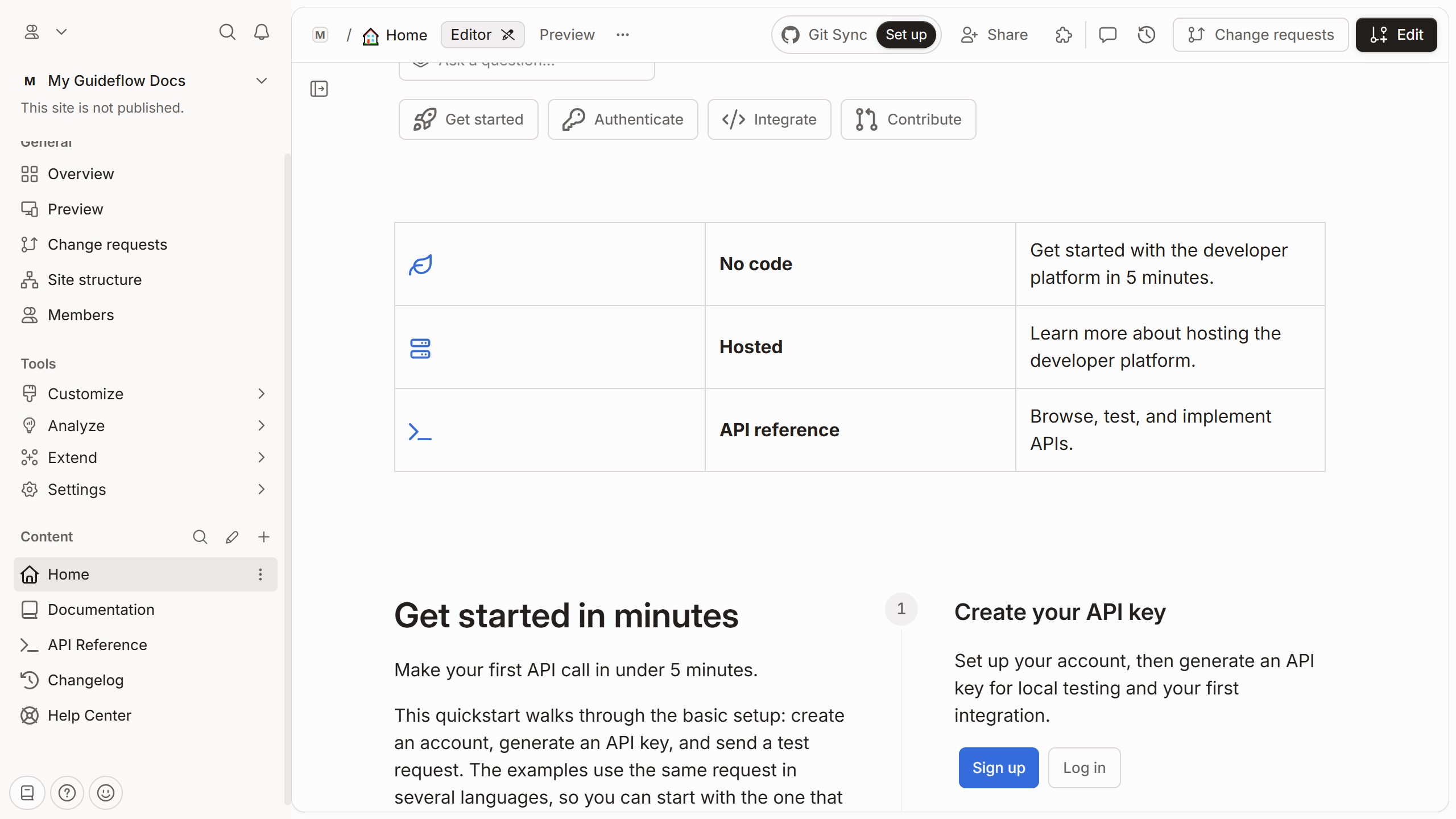Go to Overview in the sidebar
The image size is (1456, 819).
coord(144,174)
